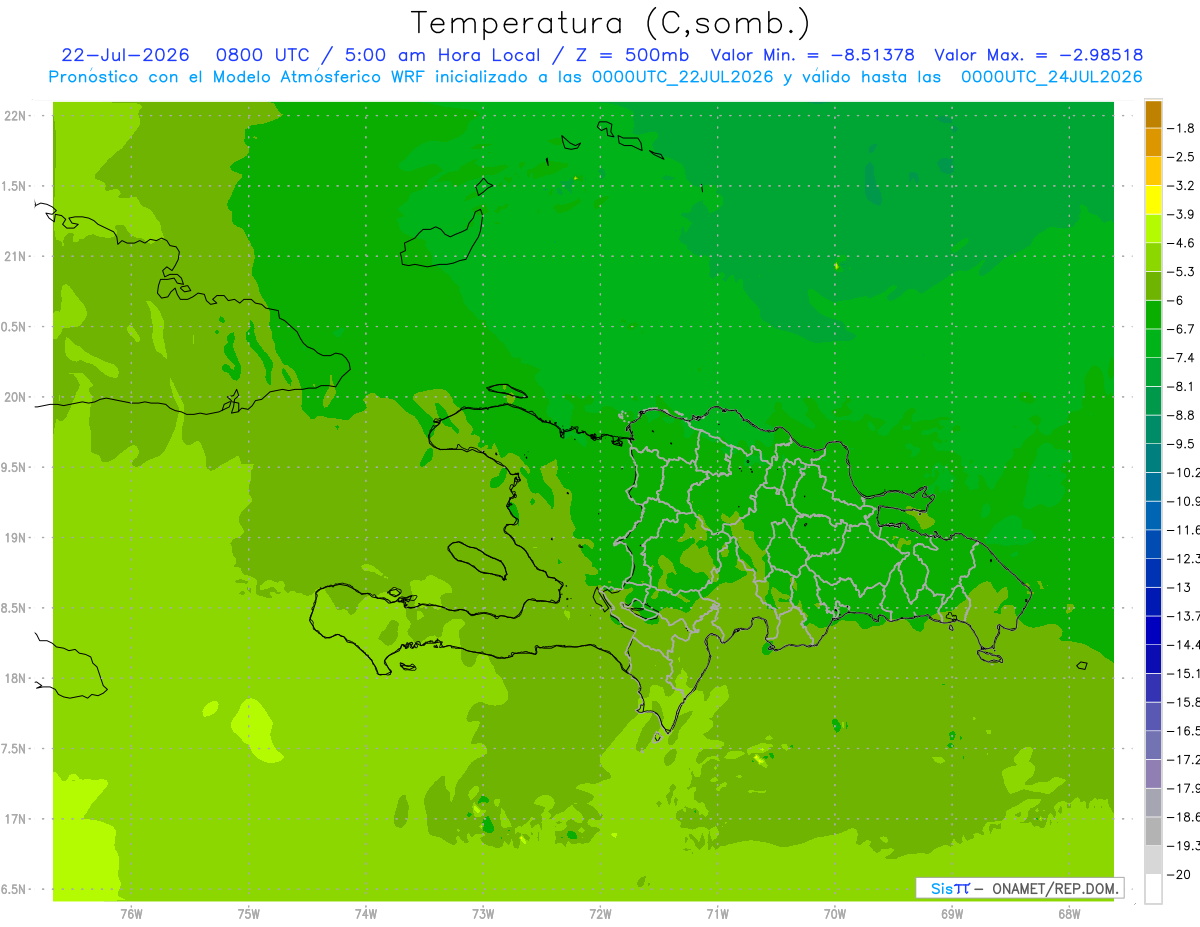Click the '73W' longitude axis label
This screenshot has width=1200, height=927.
[x=483, y=914]
